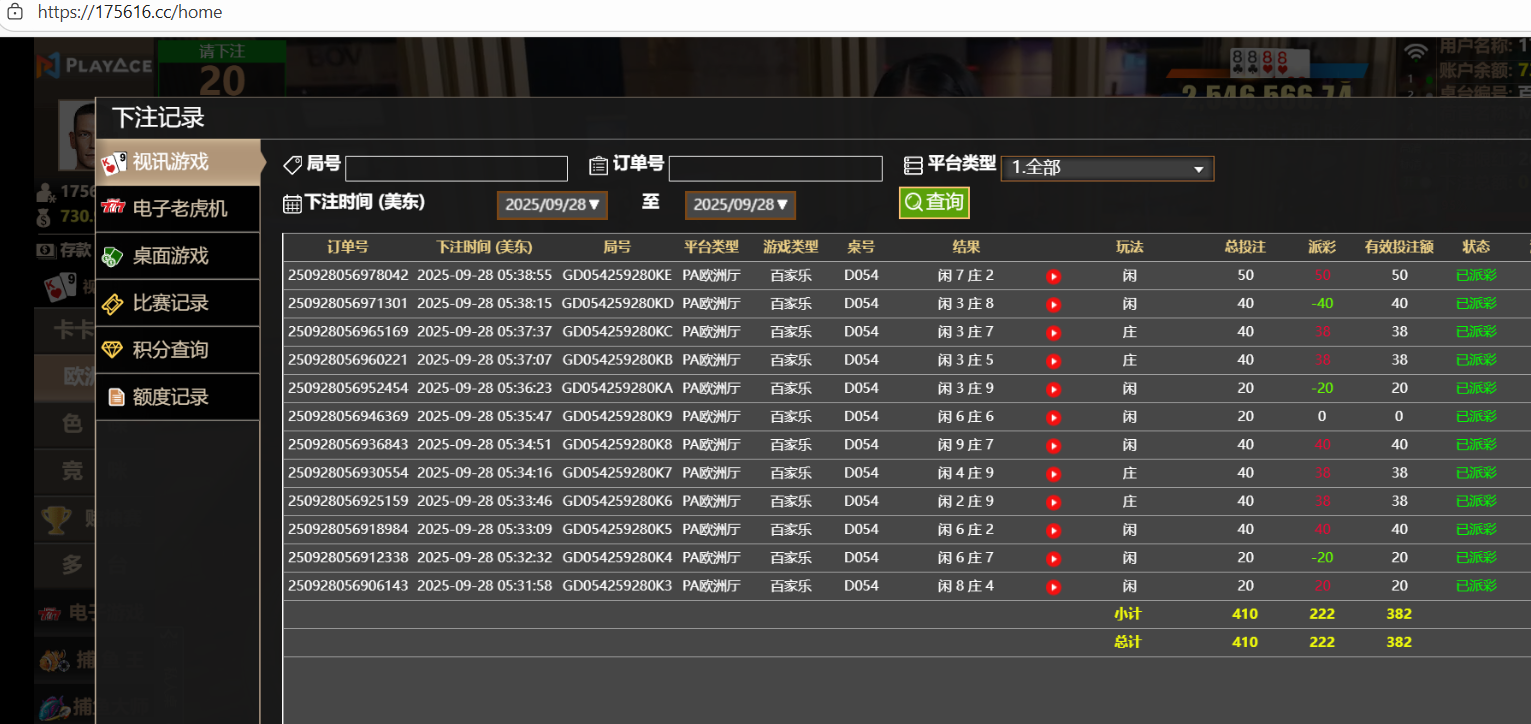Play video replay for order 250928056978042

click(x=1053, y=276)
